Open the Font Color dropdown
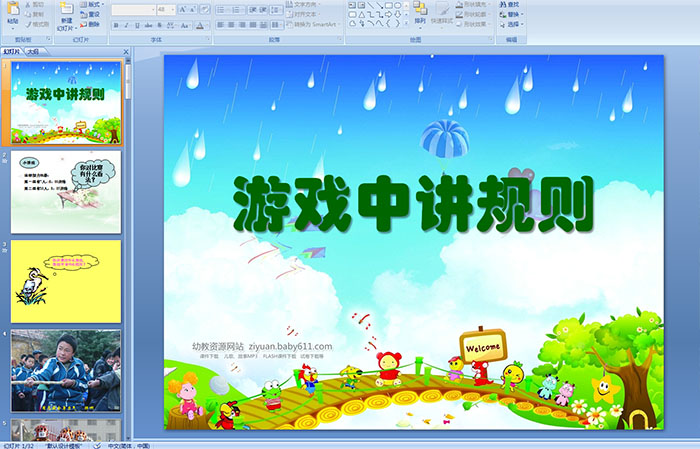700x449 pixels. pyautogui.click(x=202, y=25)
